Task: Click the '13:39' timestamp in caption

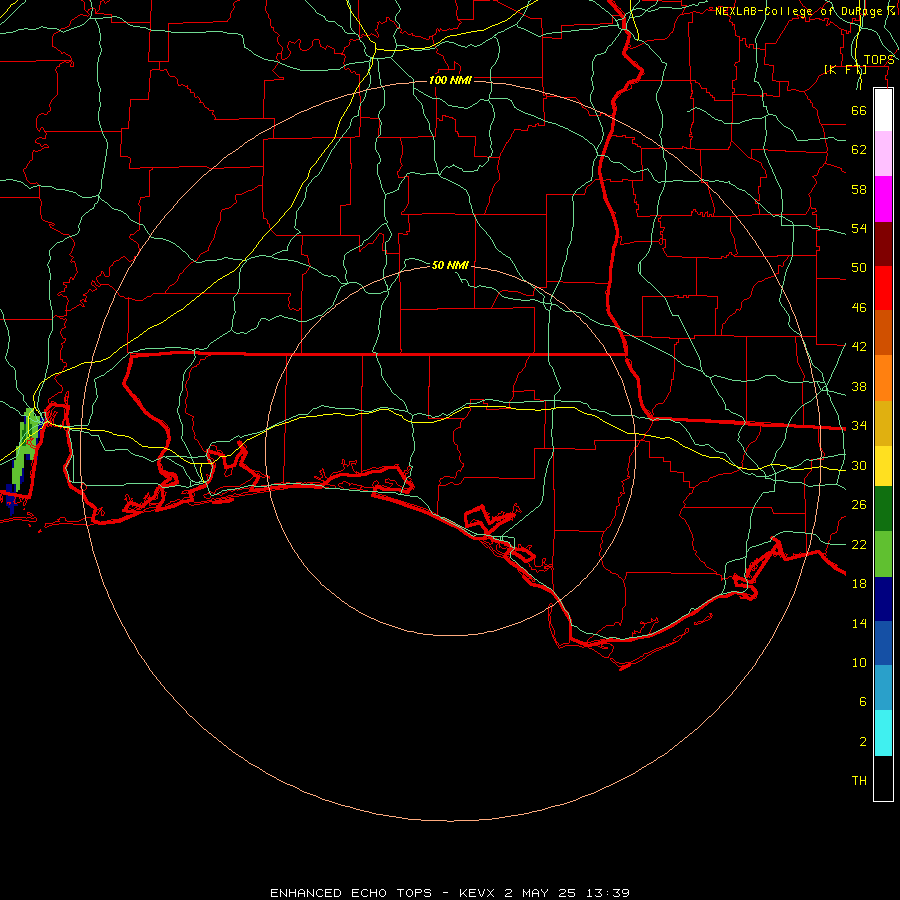Action: pyautogui.click(x=608, y=893)
